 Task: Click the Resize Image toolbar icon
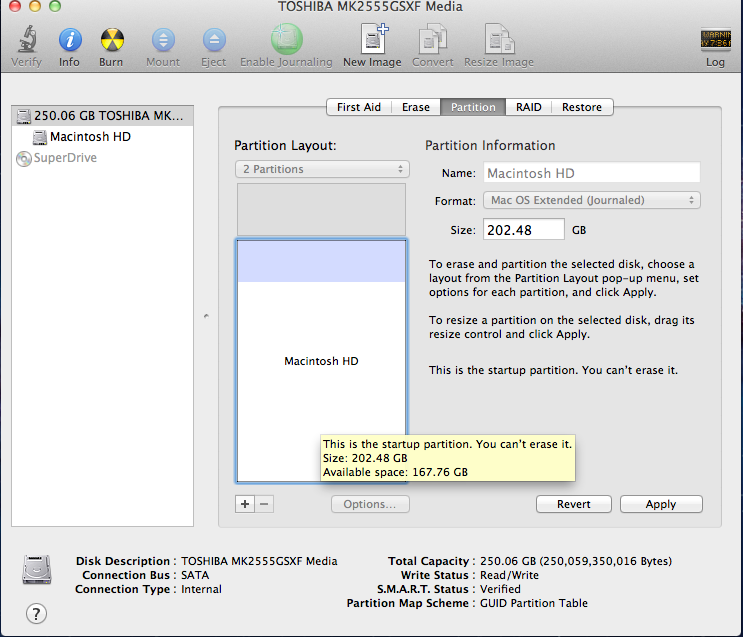click(x=499, y=39)
